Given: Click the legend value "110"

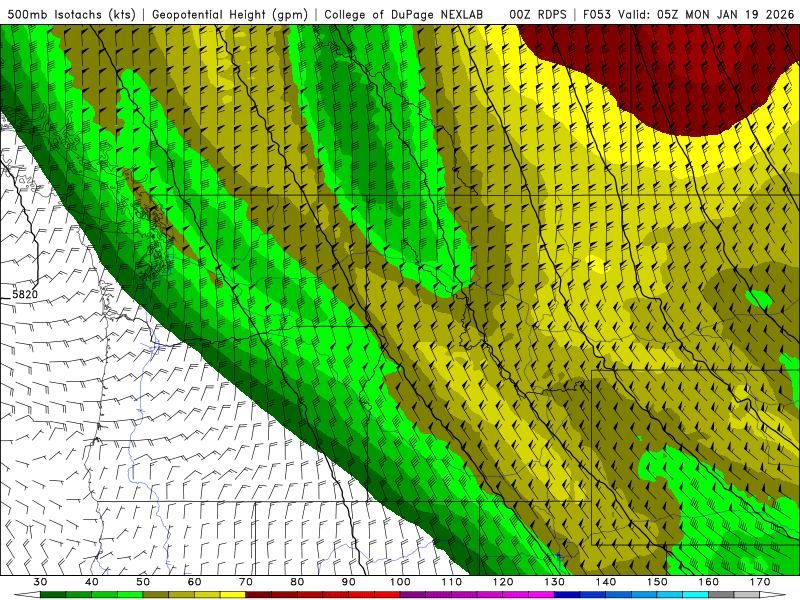Looking at the screenshot, I should click(452, 582).
